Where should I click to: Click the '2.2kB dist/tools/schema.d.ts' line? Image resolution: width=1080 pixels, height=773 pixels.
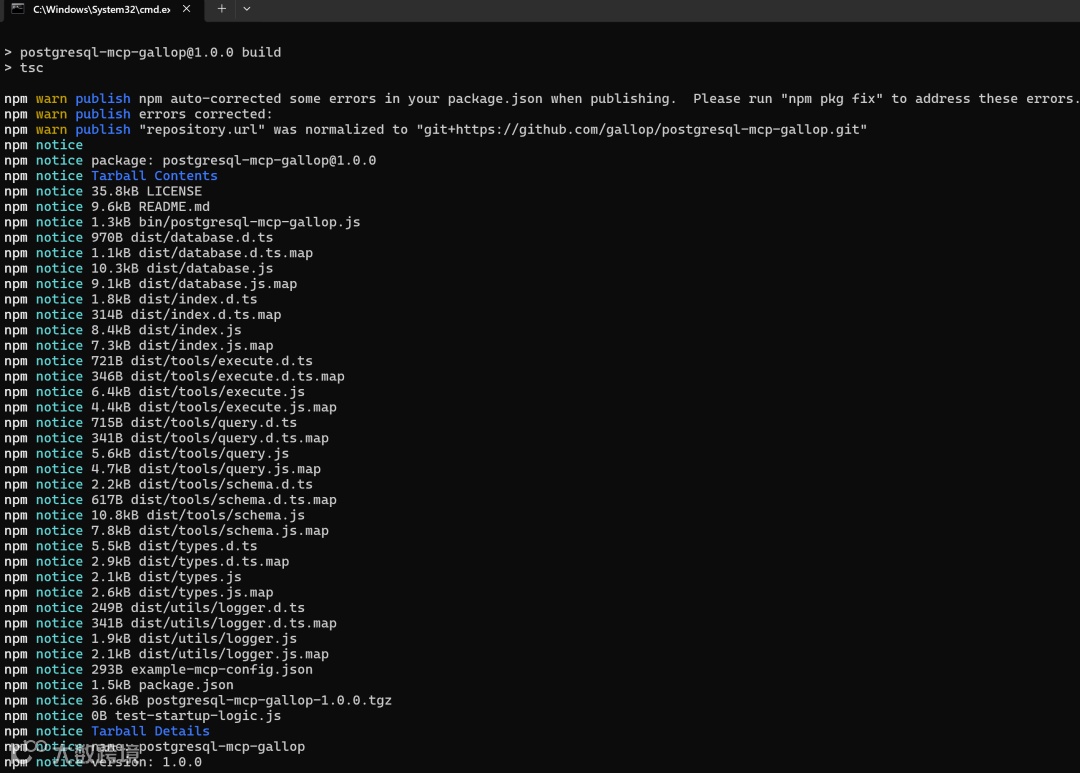click(x=158, y=485)
